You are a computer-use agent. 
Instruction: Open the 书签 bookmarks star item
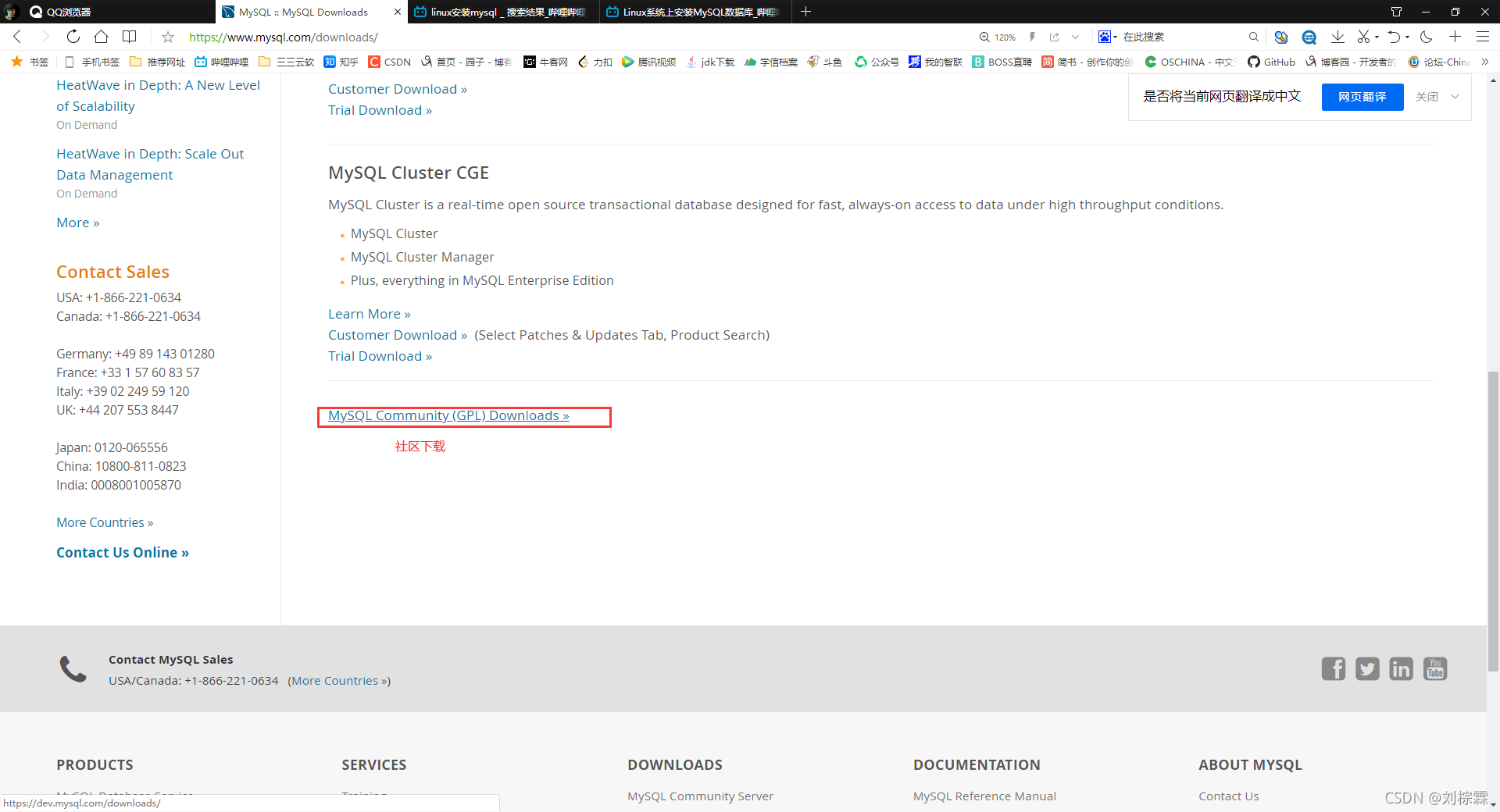[30, 62]
